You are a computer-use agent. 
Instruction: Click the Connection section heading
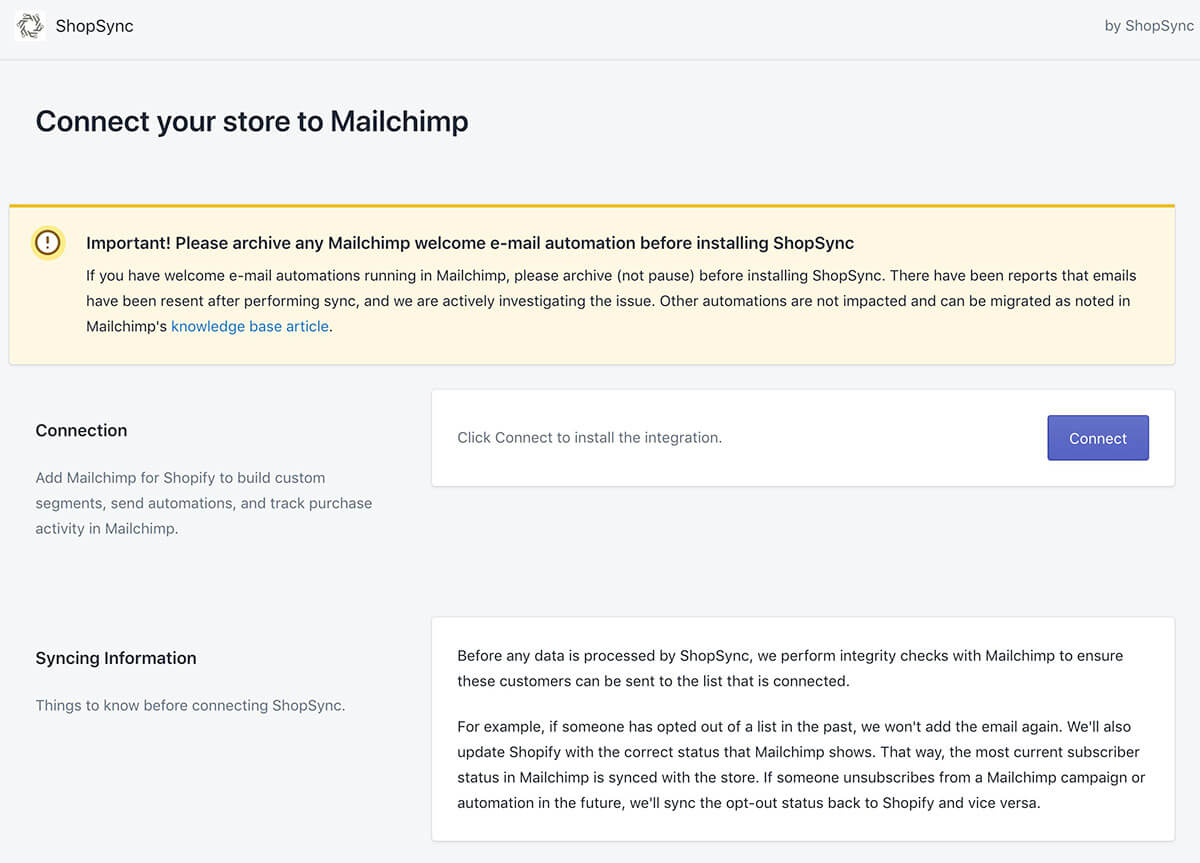click(x=81, y=430)
